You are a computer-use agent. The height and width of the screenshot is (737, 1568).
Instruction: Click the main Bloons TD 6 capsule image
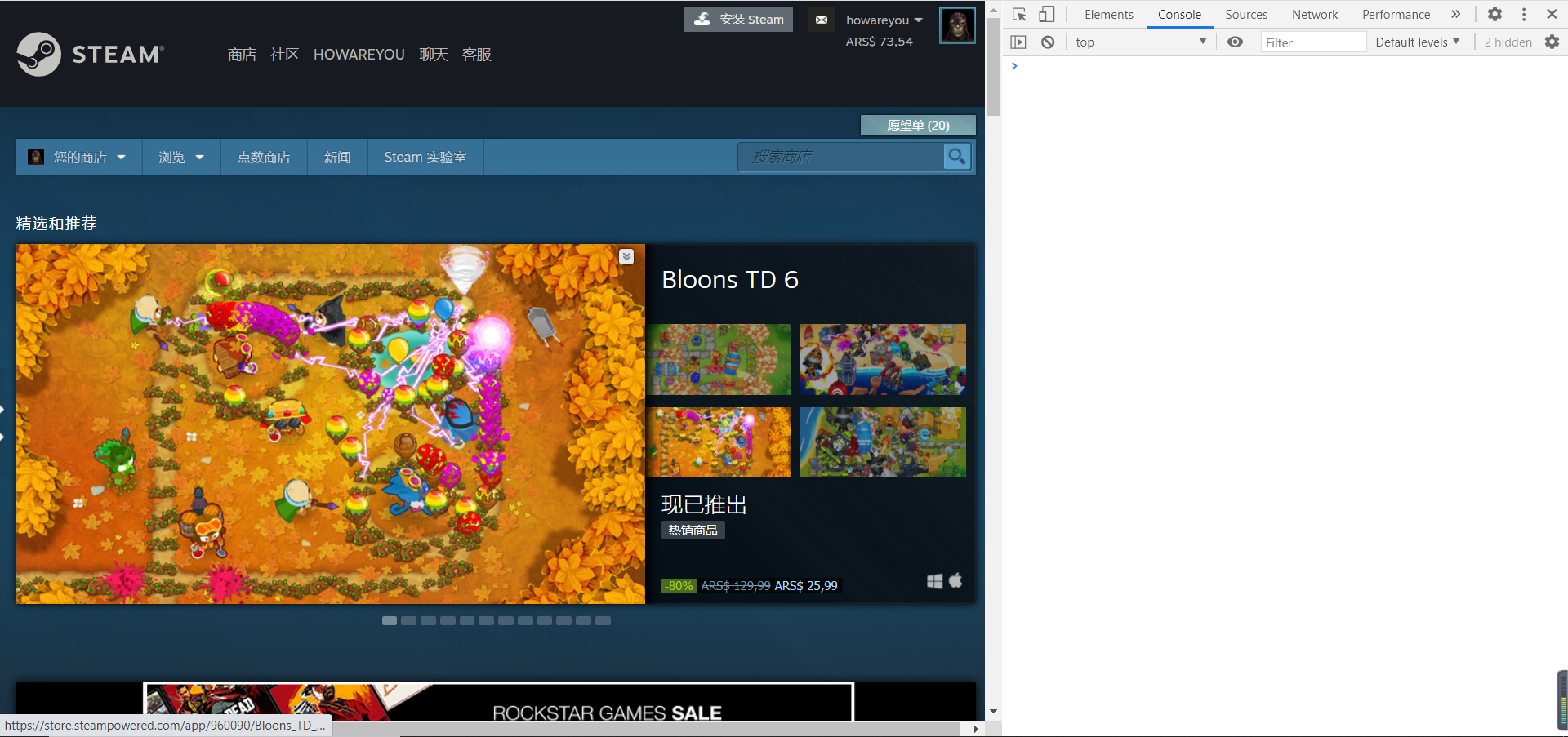tap(331, 424)
